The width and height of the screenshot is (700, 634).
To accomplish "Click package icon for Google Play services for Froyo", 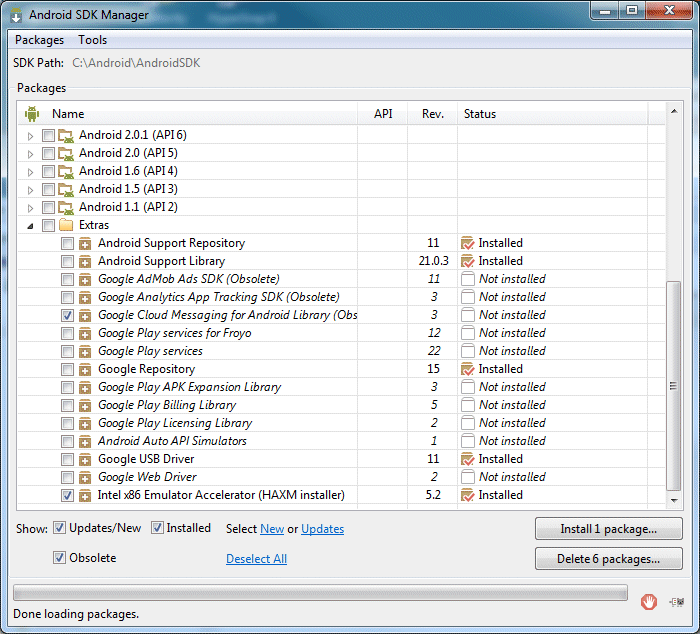I will coord(85,334).
